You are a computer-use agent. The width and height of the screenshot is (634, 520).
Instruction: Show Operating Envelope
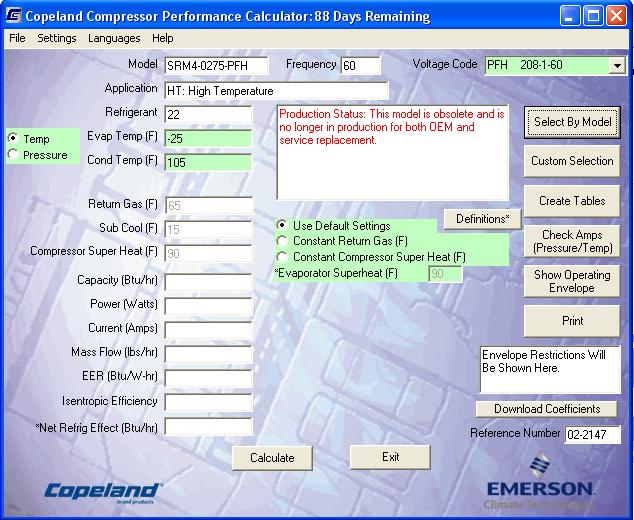[x=572, y=281]
